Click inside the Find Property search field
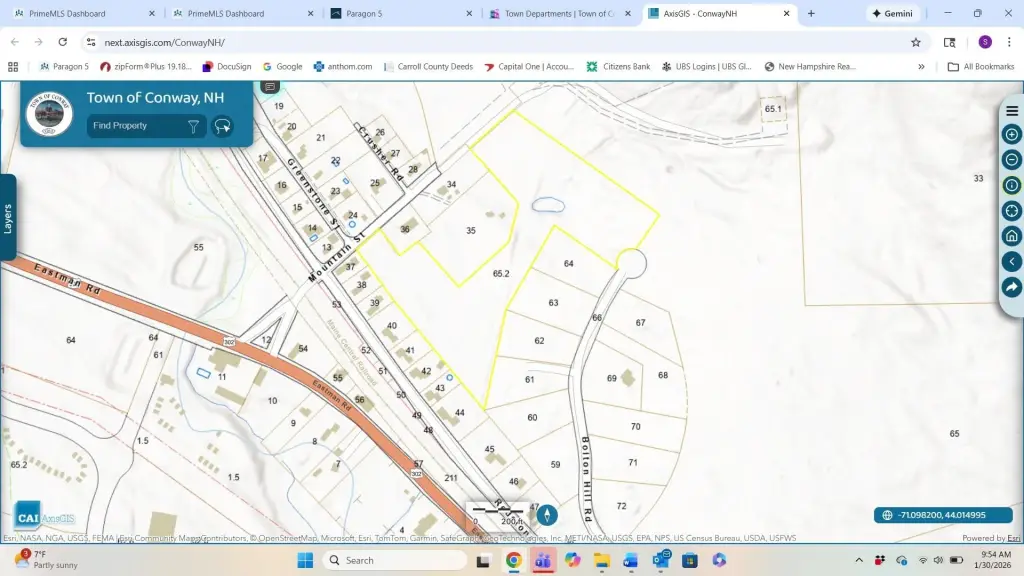This screenshot has width=1024, height=576. tap(133, 126)
